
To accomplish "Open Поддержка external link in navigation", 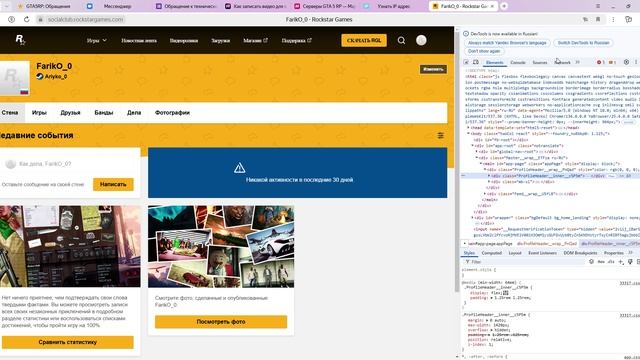I will [x=296, y=40].
